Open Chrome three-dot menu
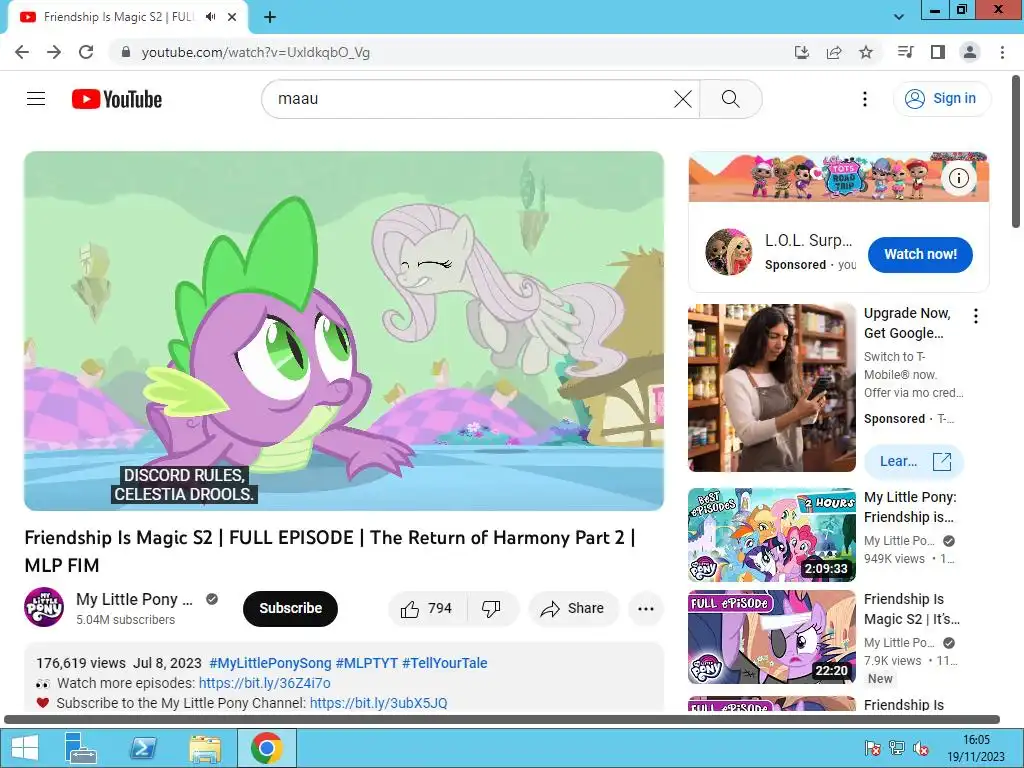 [1002, 52]
